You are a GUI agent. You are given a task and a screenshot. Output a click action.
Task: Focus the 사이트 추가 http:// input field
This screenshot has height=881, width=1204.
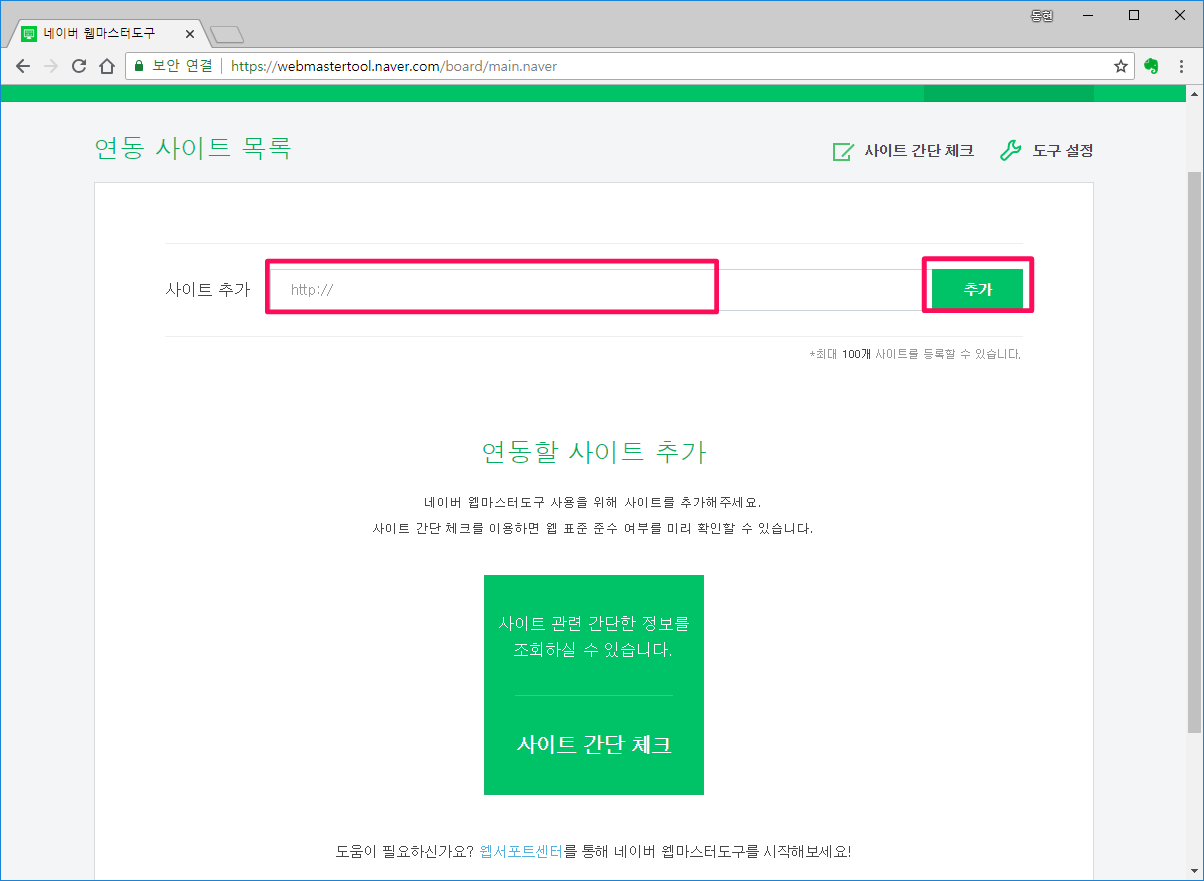tap(597, 290)
